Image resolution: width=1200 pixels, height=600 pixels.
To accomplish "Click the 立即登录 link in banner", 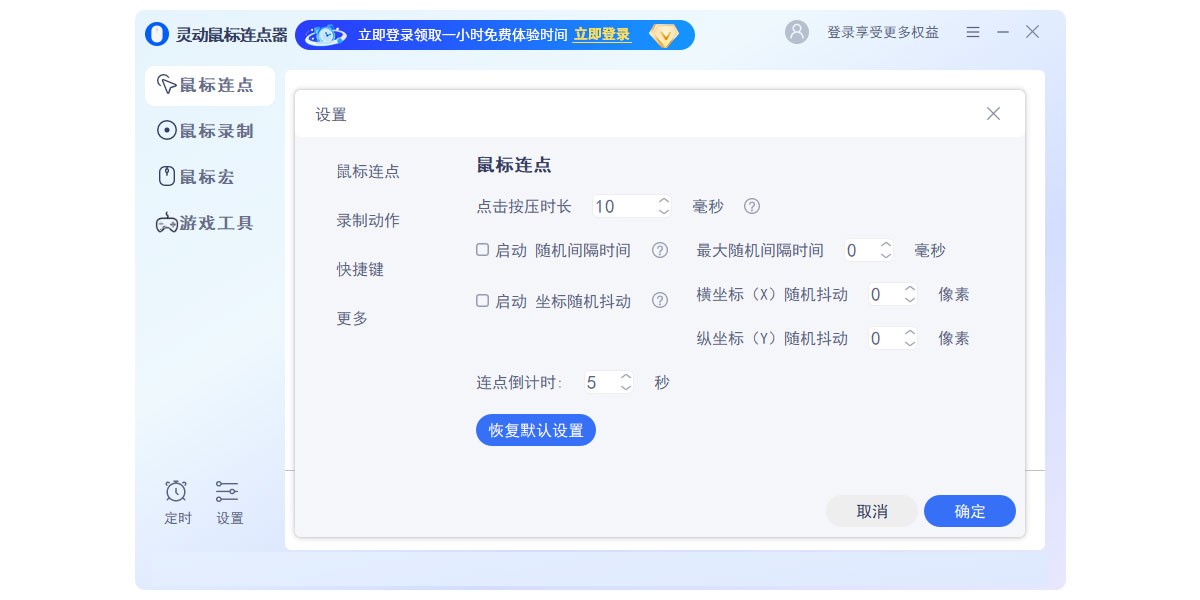I will [x=601, y=35].
